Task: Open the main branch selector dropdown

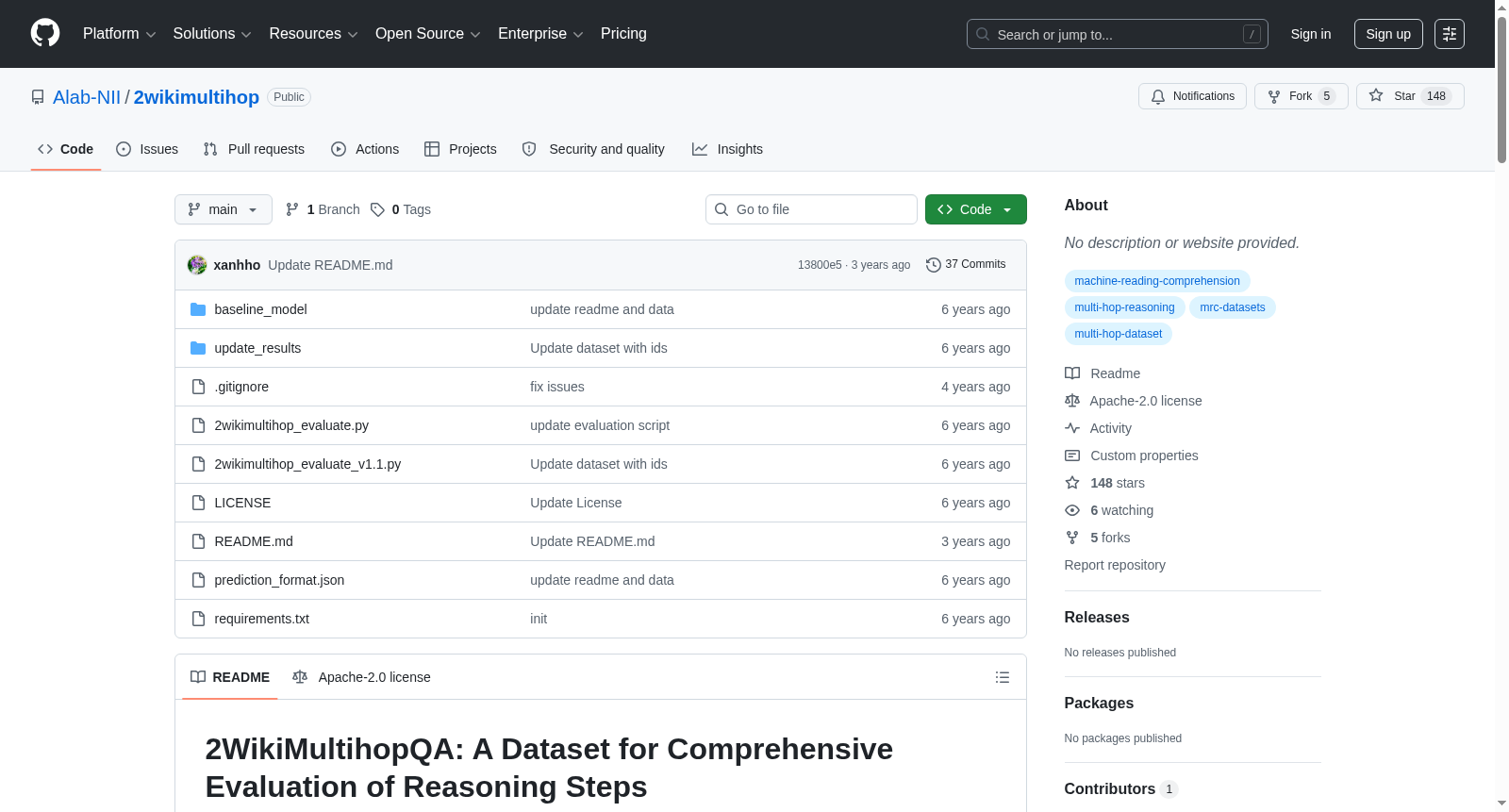Action: click(x=224, y=209)
